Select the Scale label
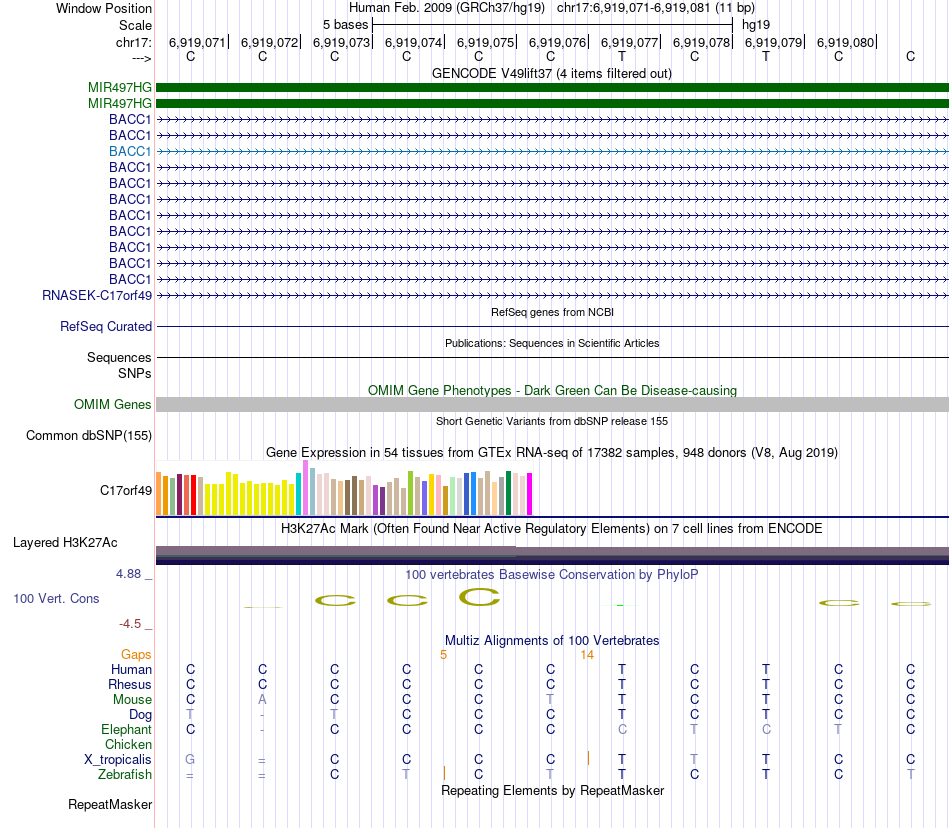 click(x=135, y=25)
